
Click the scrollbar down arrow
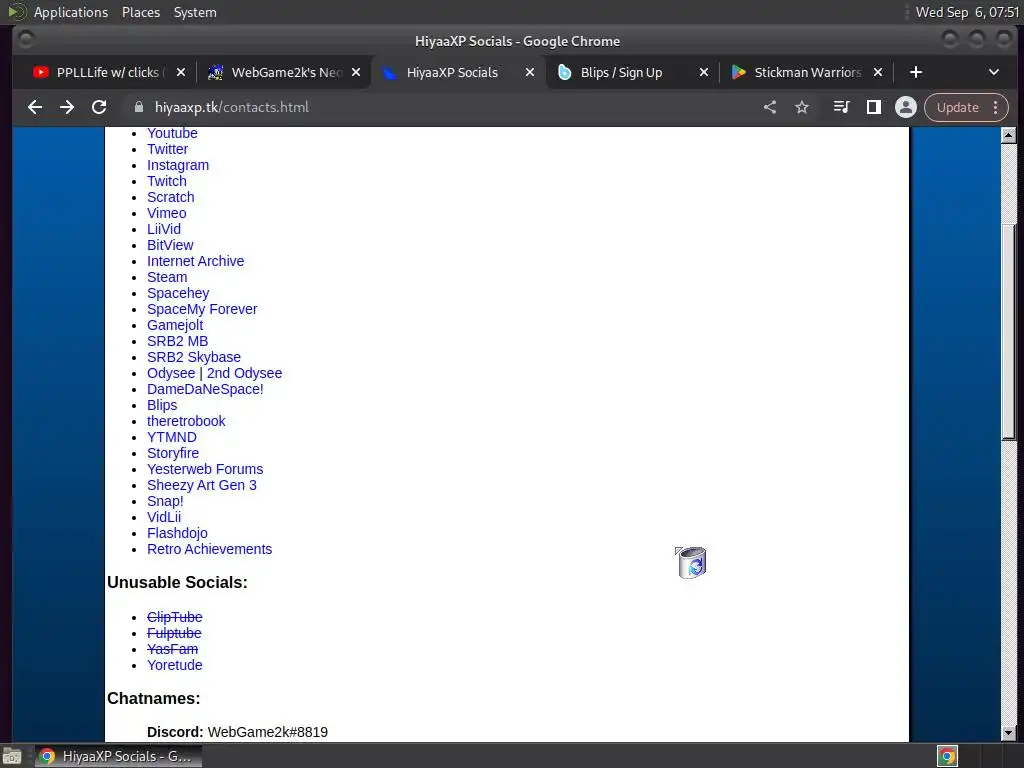pos(1008,733)
